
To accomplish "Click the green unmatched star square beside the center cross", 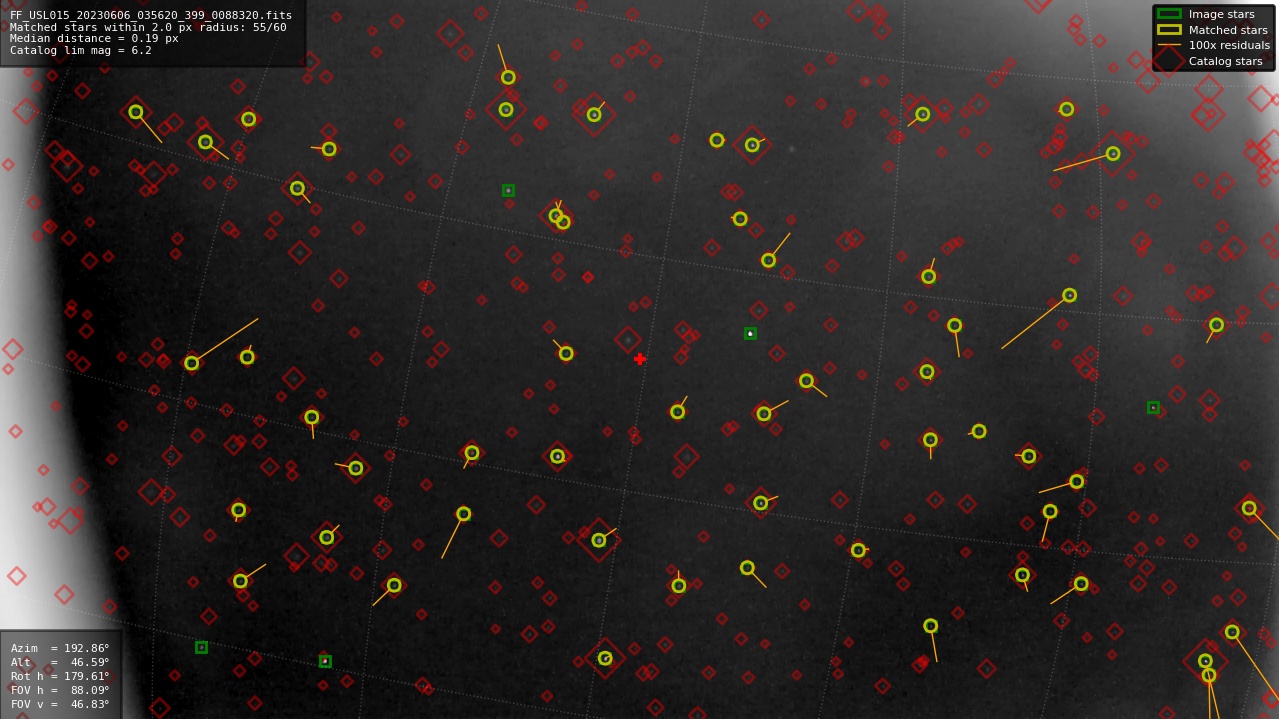I will pos(750,333).
